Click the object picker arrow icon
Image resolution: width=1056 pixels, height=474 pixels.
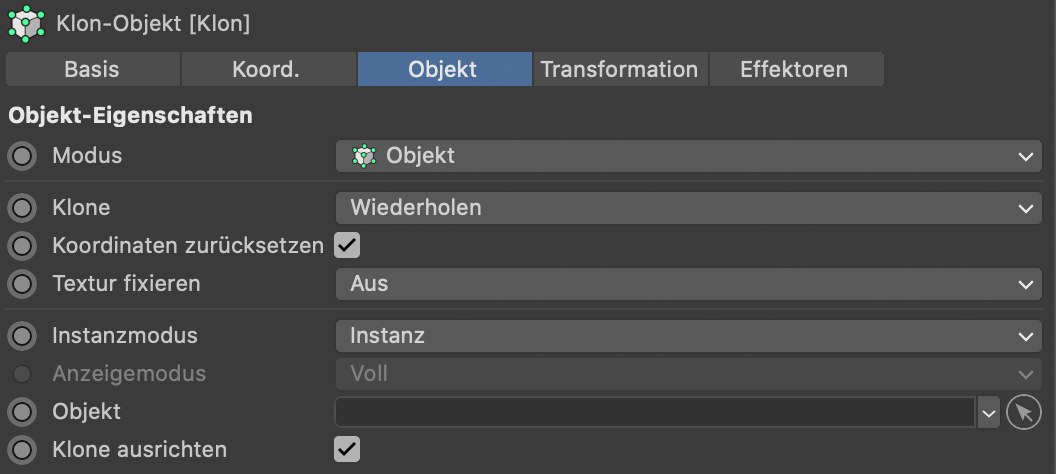click(x=1023, y=412)
